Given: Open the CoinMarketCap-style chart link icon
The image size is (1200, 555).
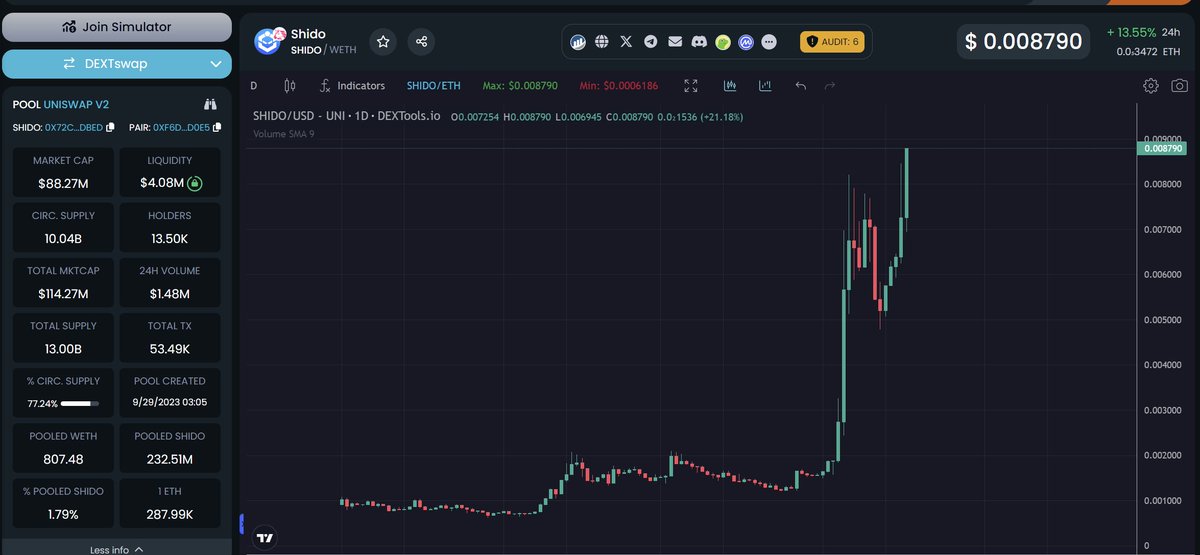Looking at the screenshot, I should pyautogui.click(x=578, y=42).
